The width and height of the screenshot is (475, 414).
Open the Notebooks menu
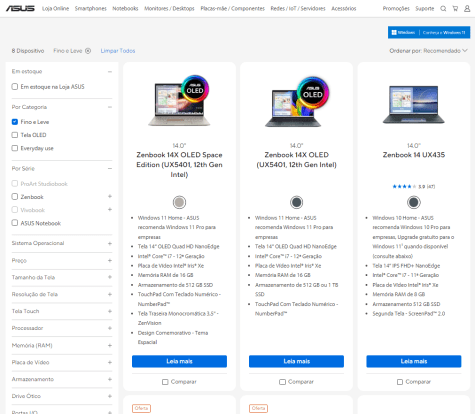pyautogui.click(x=125, y=9)
